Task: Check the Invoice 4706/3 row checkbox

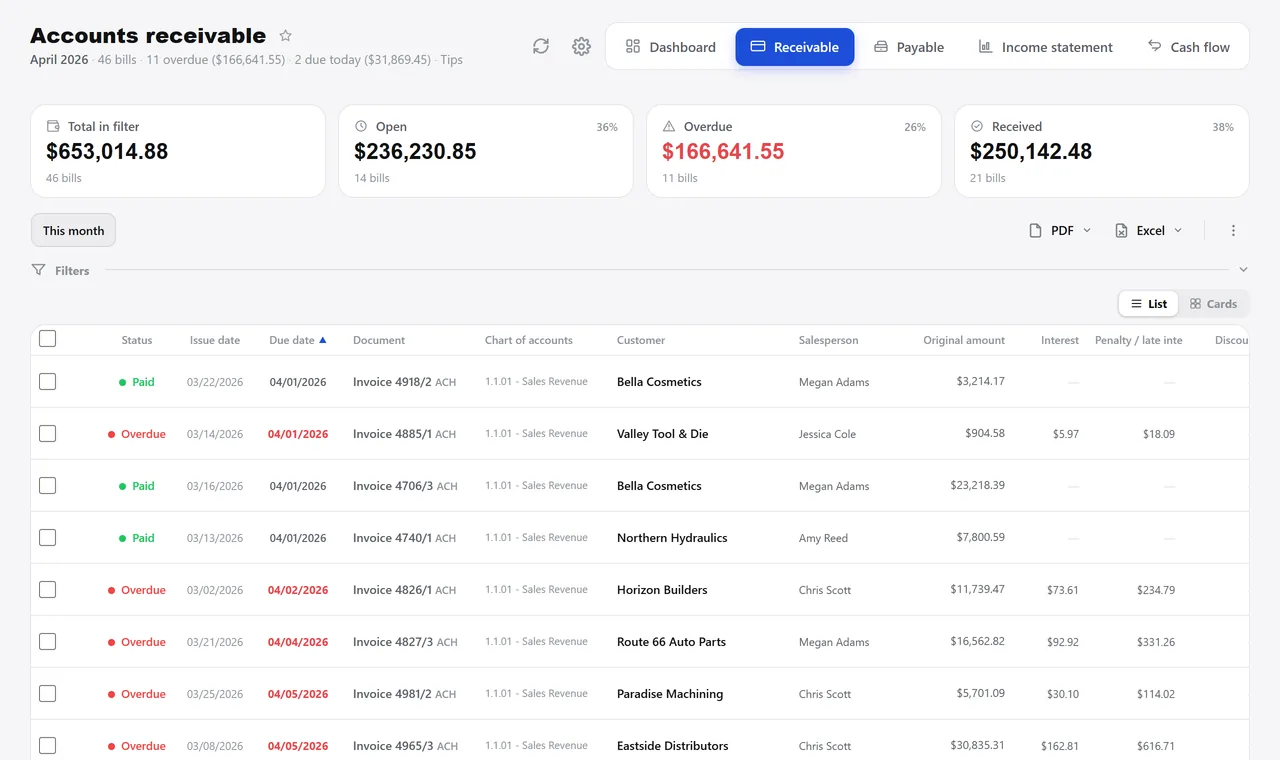Action: click(x=47, y=486)
